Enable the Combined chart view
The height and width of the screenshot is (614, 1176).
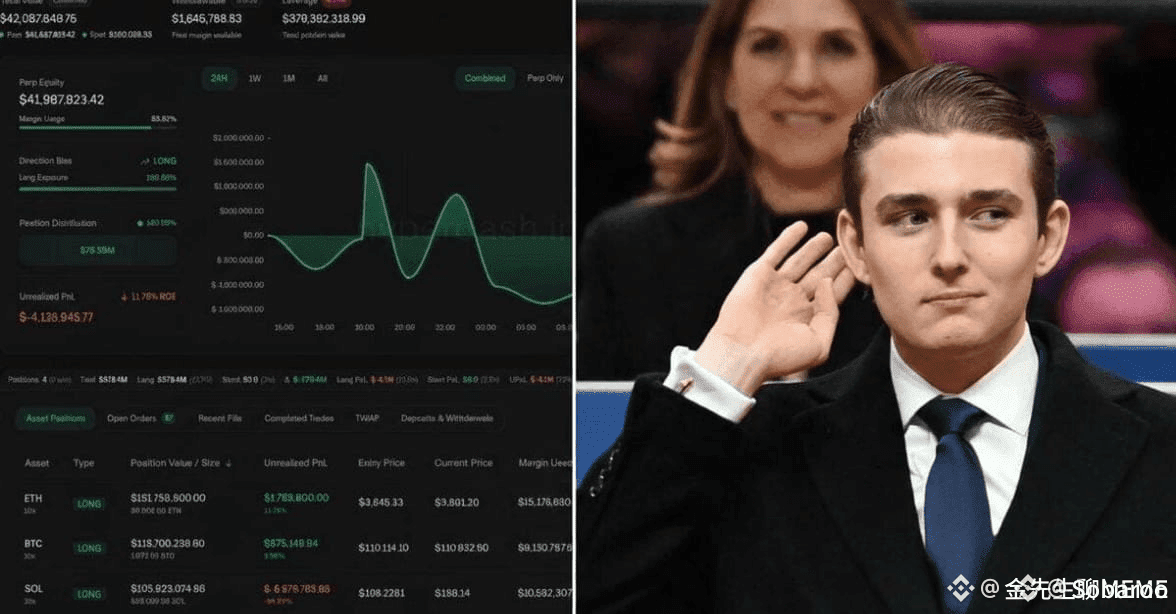pyautogui.click(x=485, y=79)
